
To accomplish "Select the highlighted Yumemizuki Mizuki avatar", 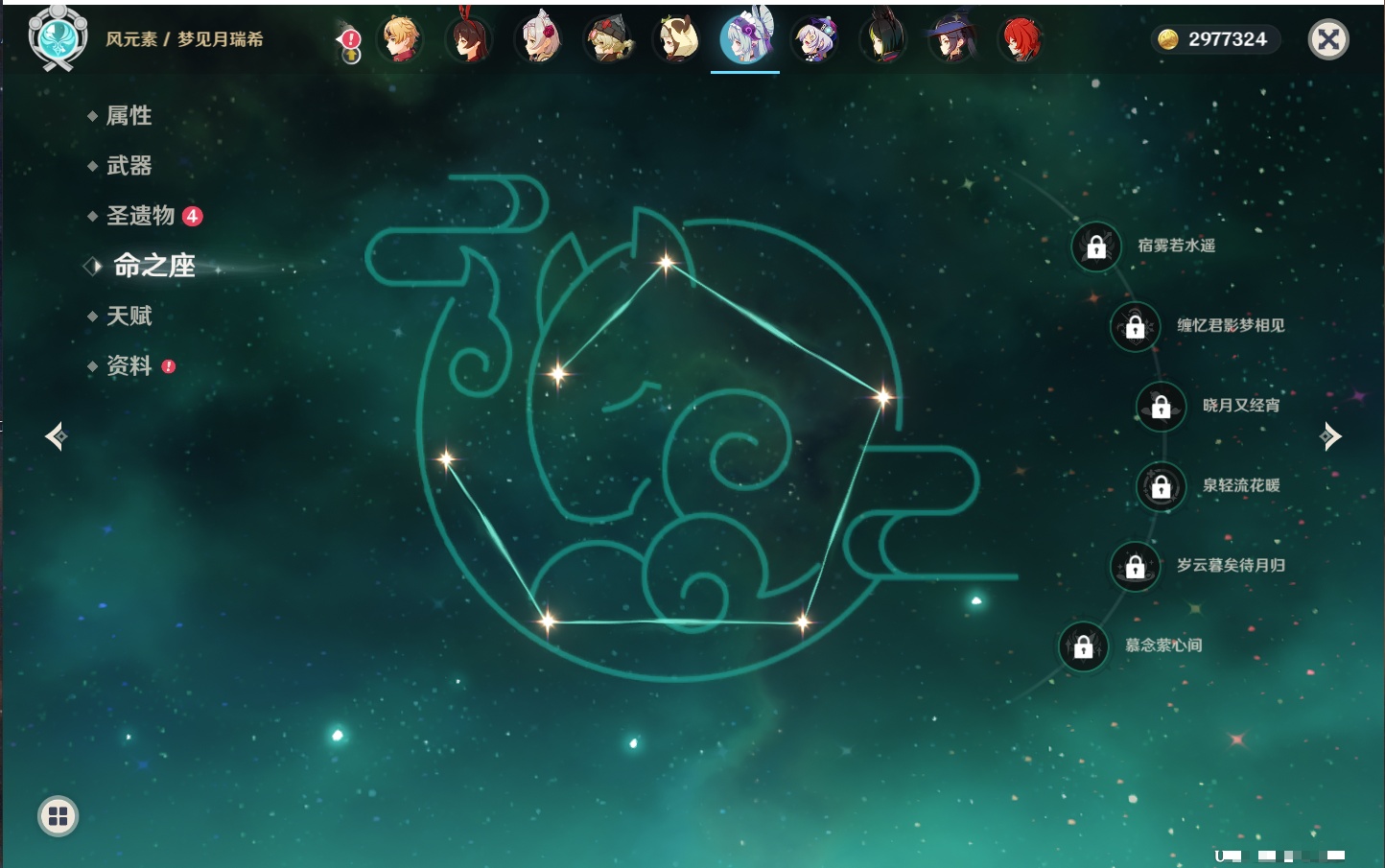I will point(746,39).
